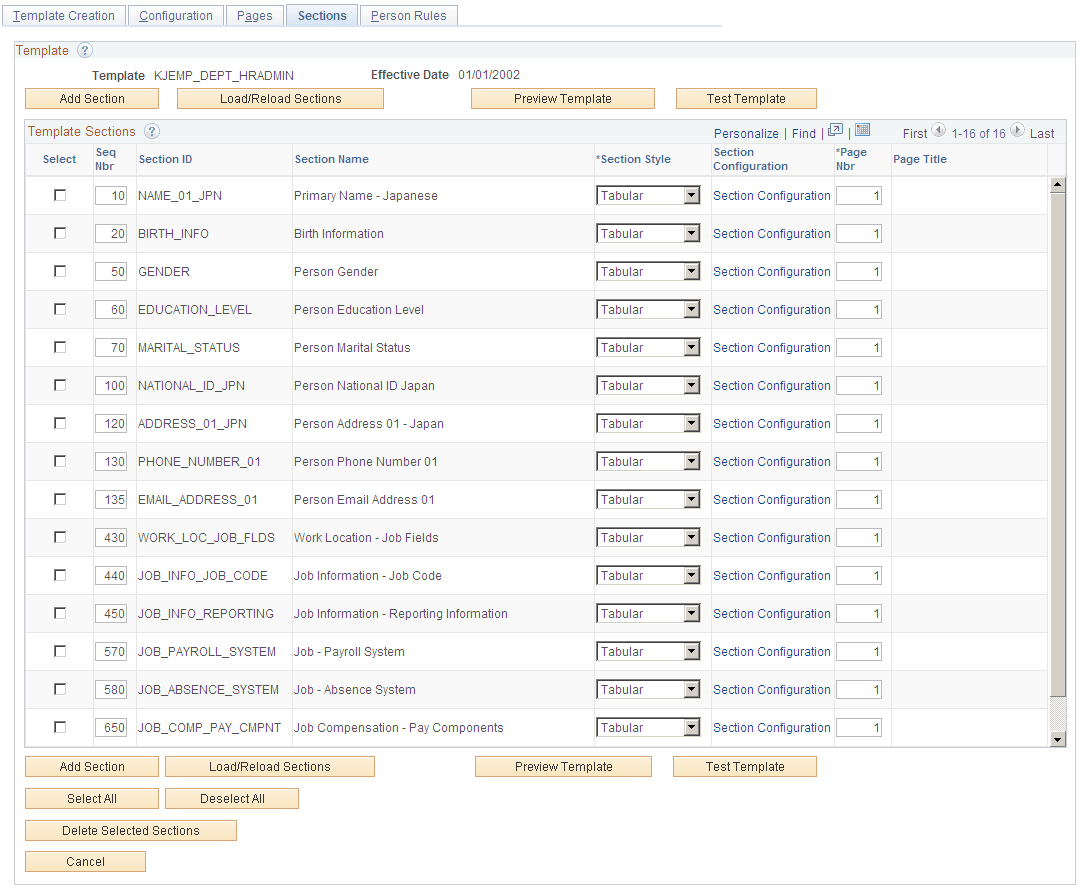
Task: Download the Template Sections grid to spreadsheet
Action: 860,131
